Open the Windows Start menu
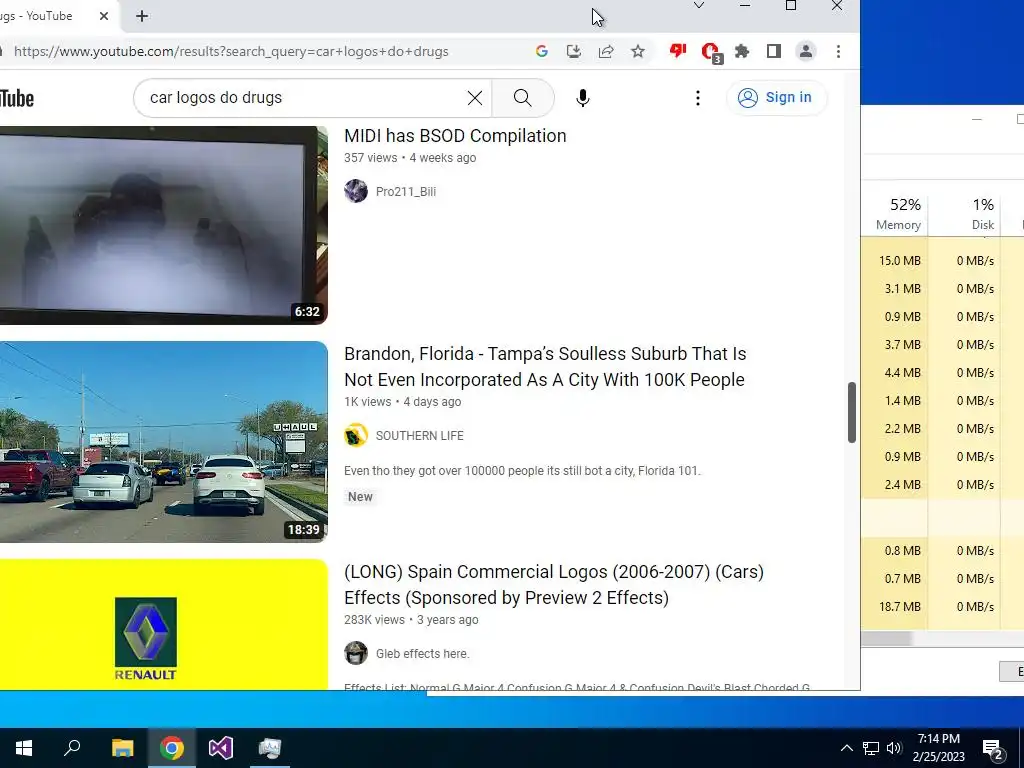The image size is (1024, 768). (24, 748)
